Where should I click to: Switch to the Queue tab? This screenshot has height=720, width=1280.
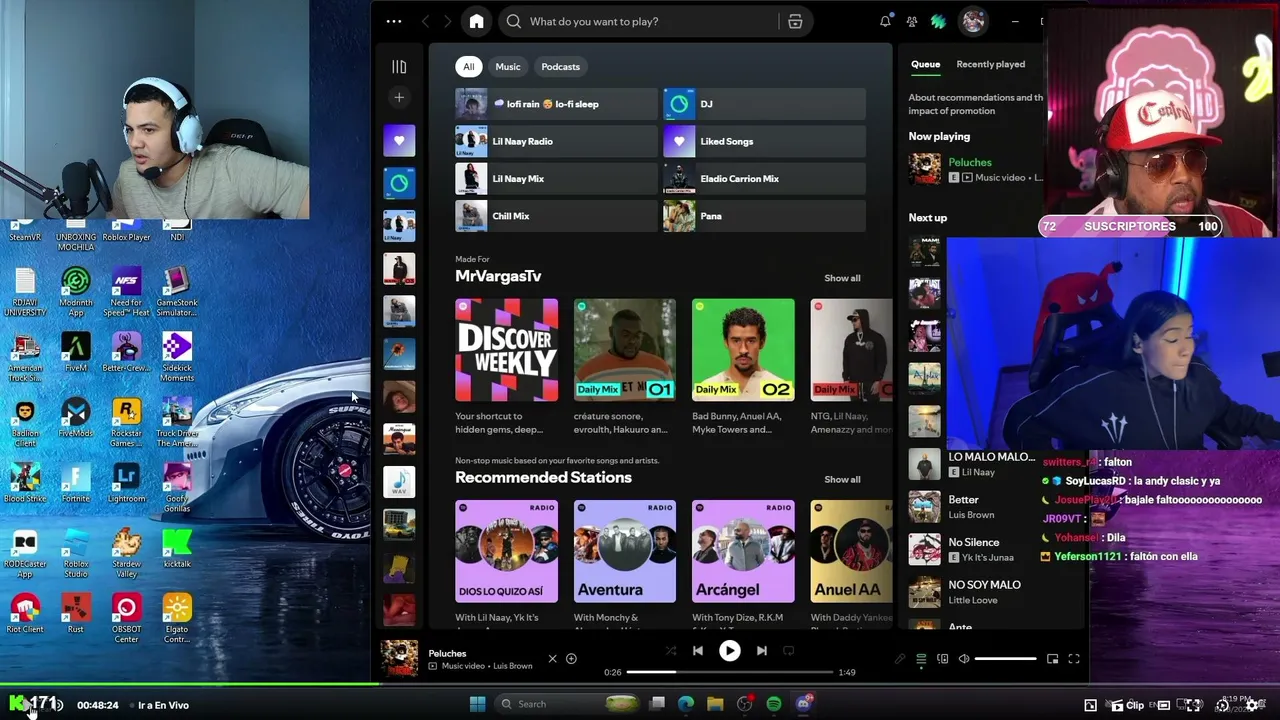(925, 64)
